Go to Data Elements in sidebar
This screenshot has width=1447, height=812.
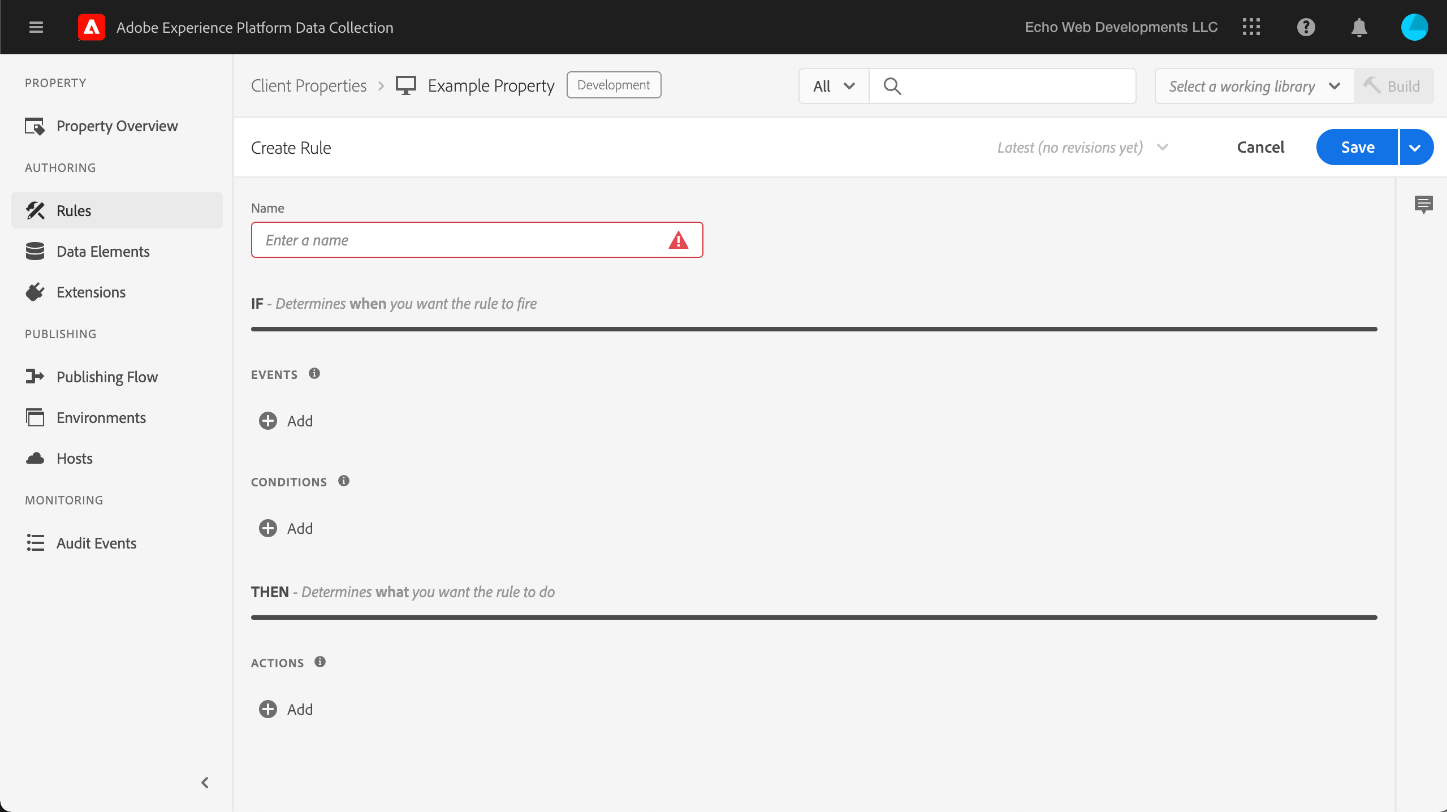(x=103, y=252)
